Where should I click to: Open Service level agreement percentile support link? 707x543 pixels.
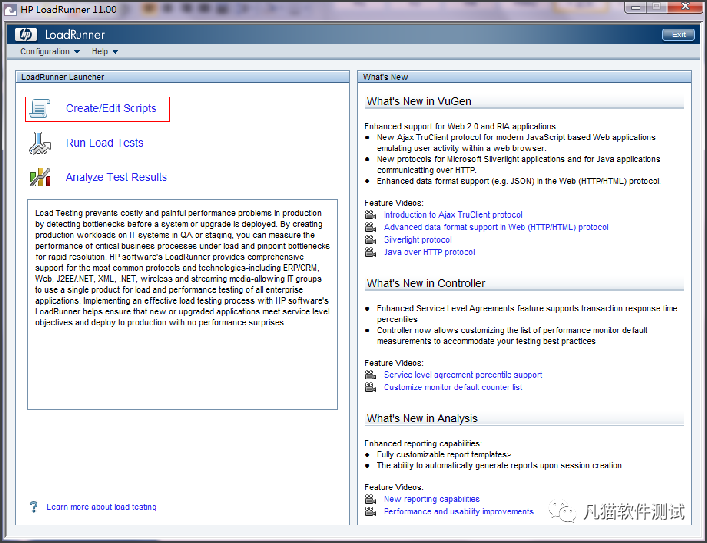click(463, 374)
